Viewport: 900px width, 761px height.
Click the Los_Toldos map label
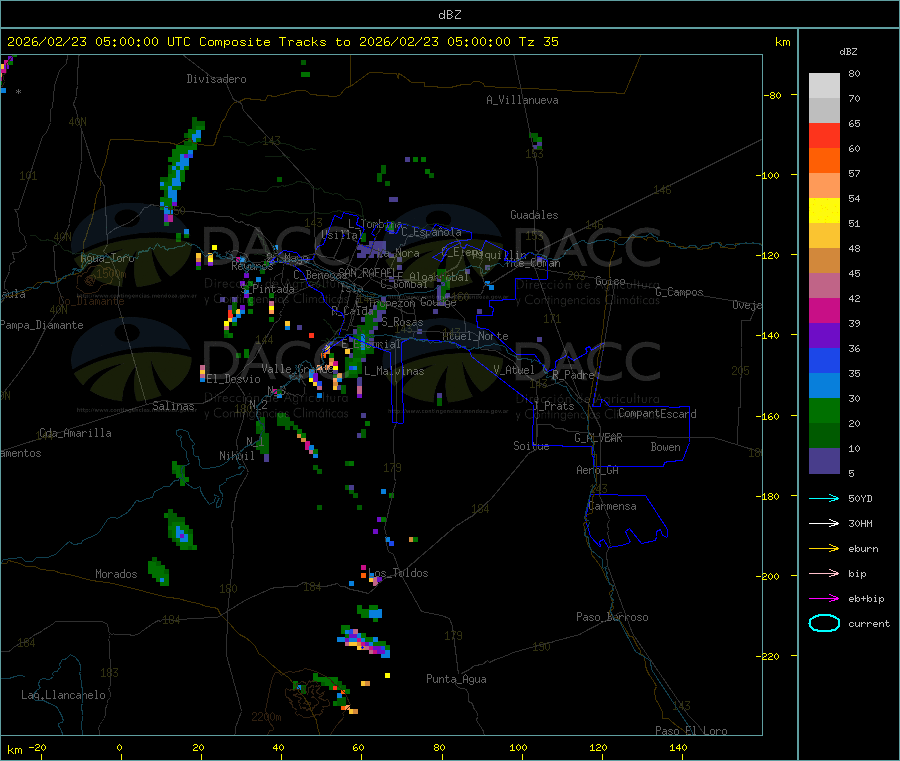(398, 573)
